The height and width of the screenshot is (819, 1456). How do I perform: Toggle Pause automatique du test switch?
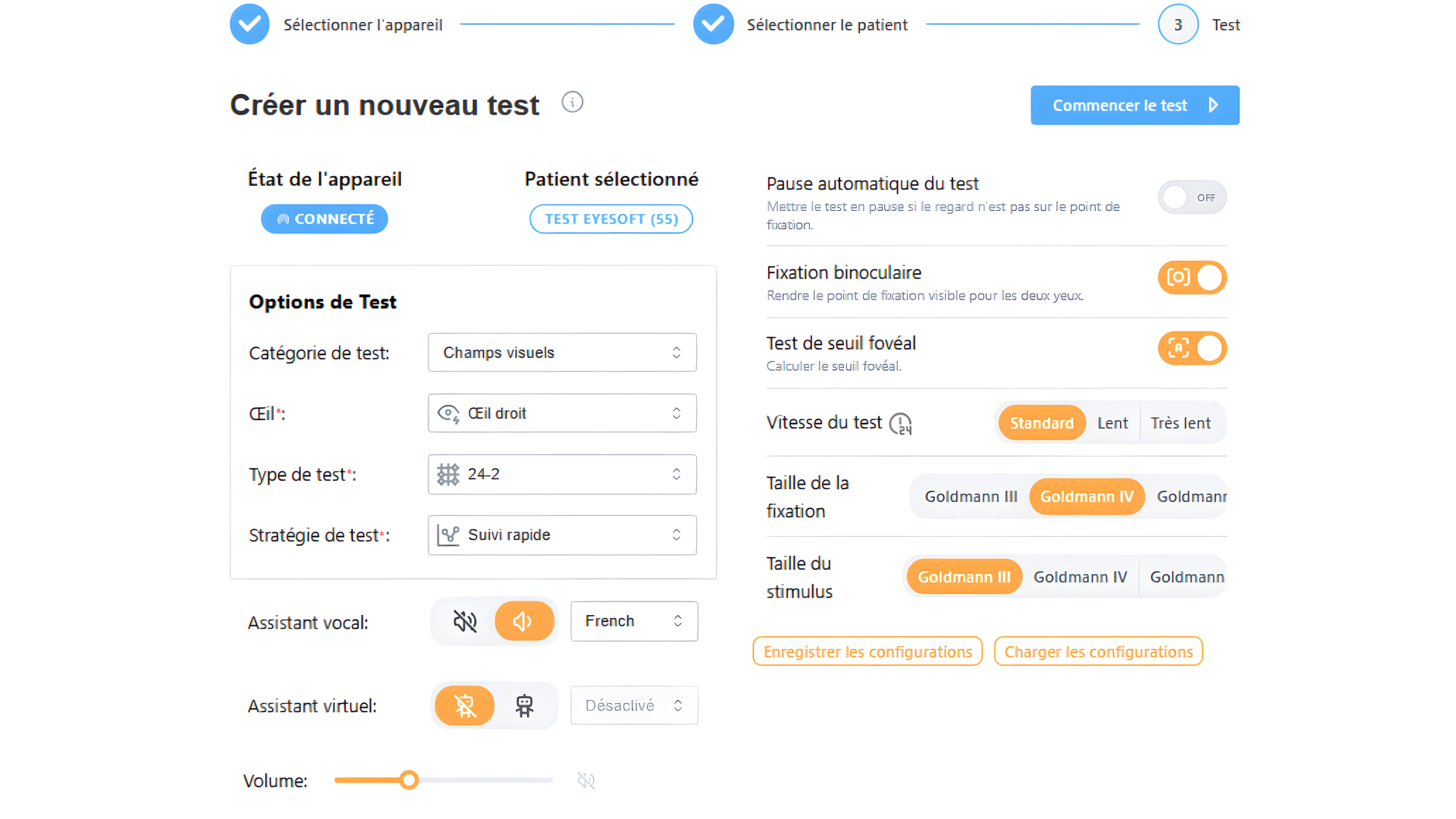pyautogui.click(x=1191, y=198)
